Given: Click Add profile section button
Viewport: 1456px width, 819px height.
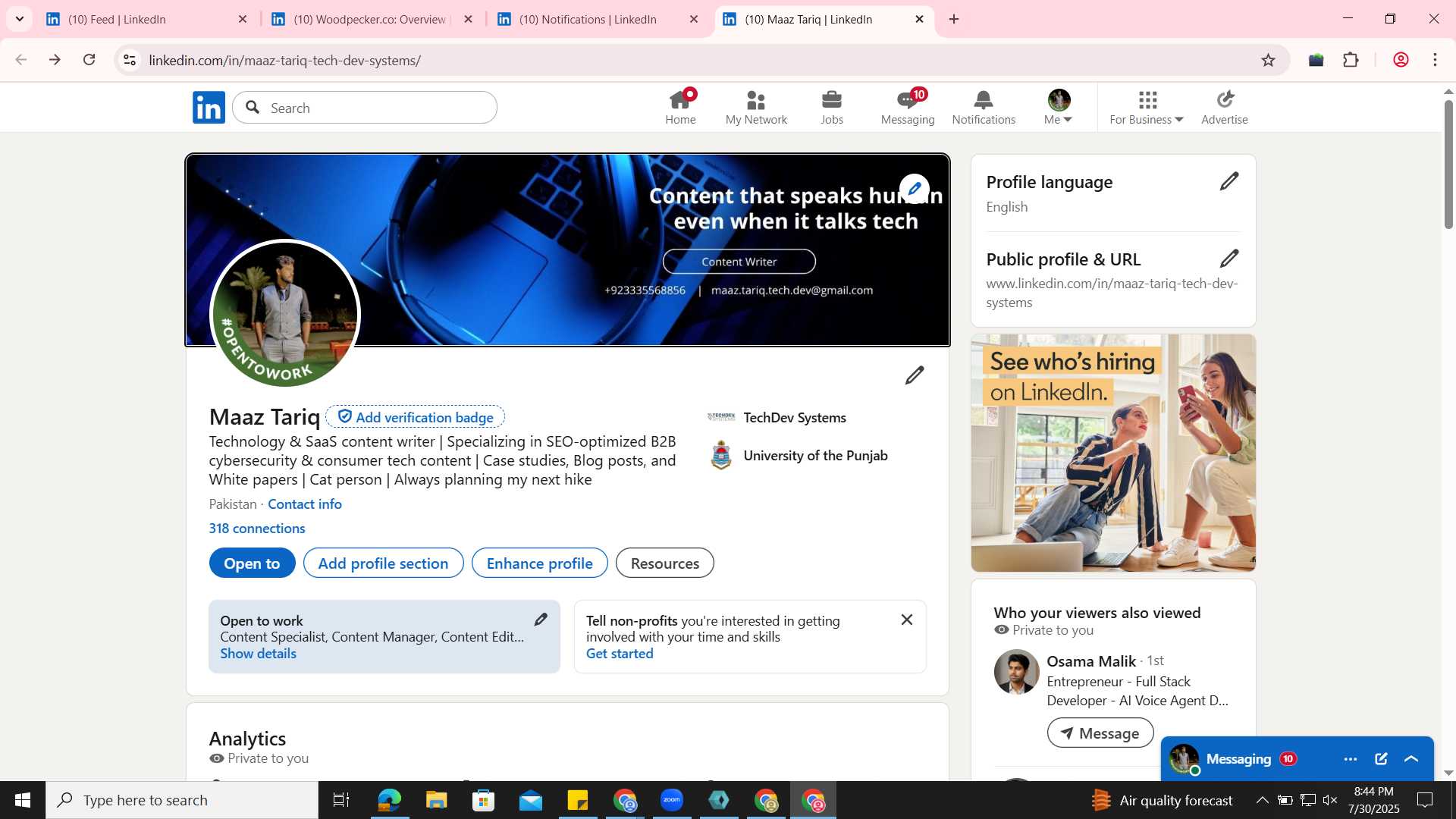Looking at the screenshot, I should pos(383,563).
